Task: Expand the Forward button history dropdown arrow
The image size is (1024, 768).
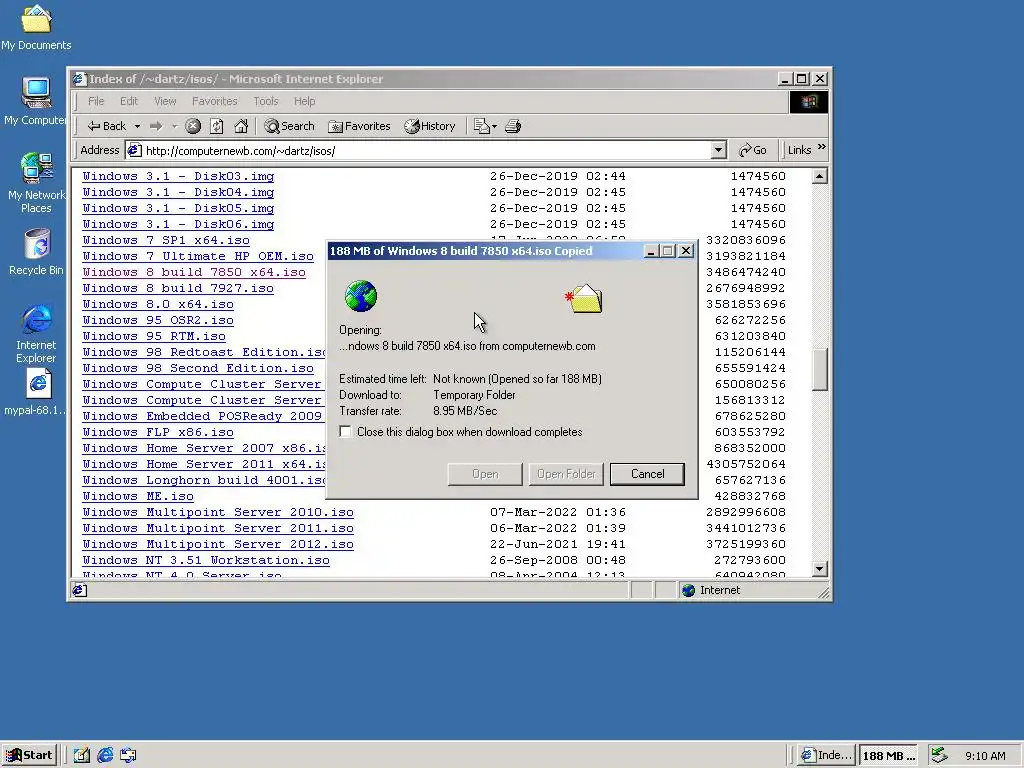Action: 174,126
